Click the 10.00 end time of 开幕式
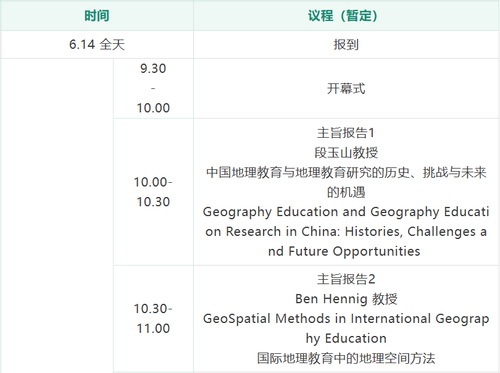This screenshot has height=373, width=500. 153,108
